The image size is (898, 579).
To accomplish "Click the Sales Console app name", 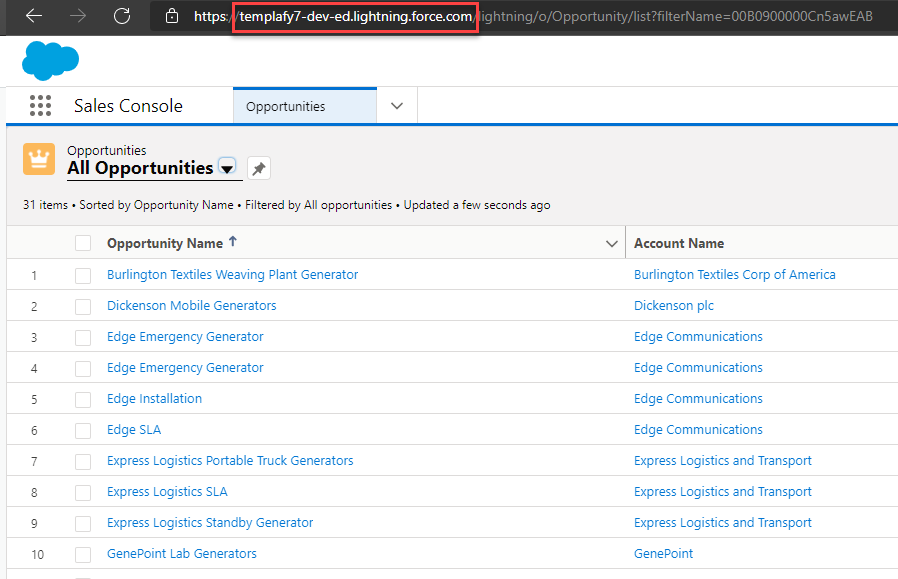I will (x=128, y=104).
